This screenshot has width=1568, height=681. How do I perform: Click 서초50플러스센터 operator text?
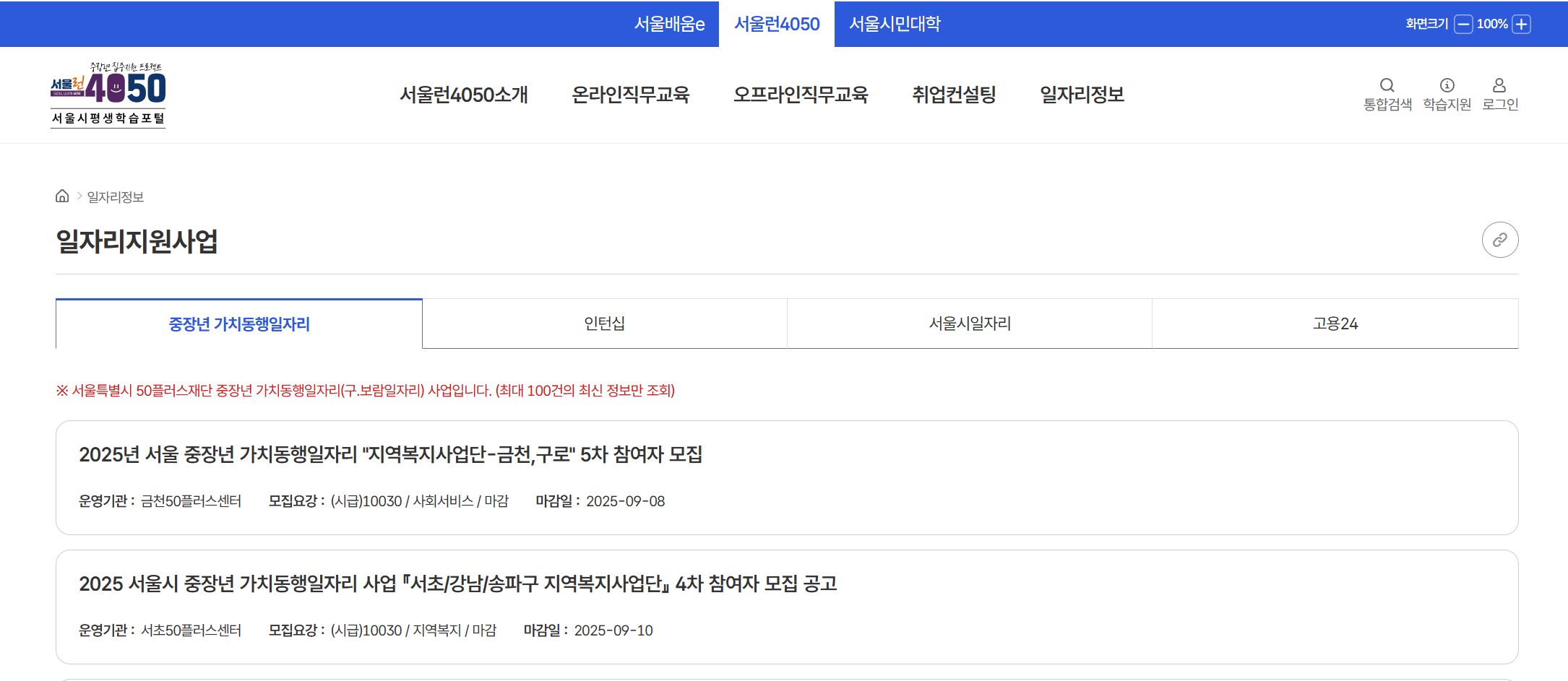pyautogui.click(x=191, y=630)
